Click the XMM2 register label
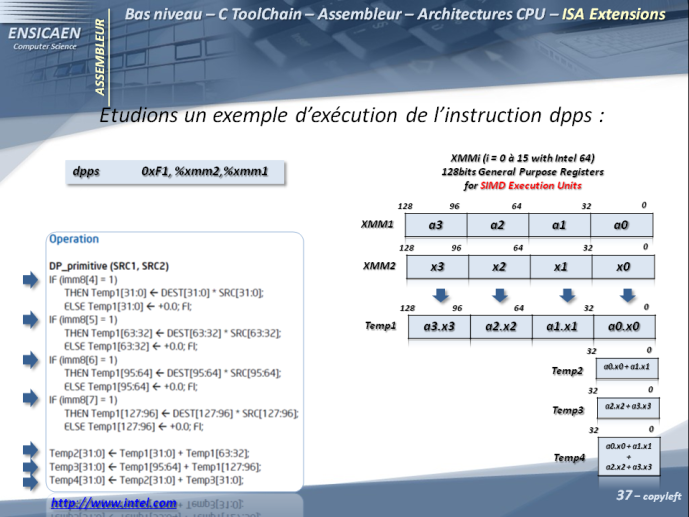This screenshot has height=517, width=689. [379, 266]
